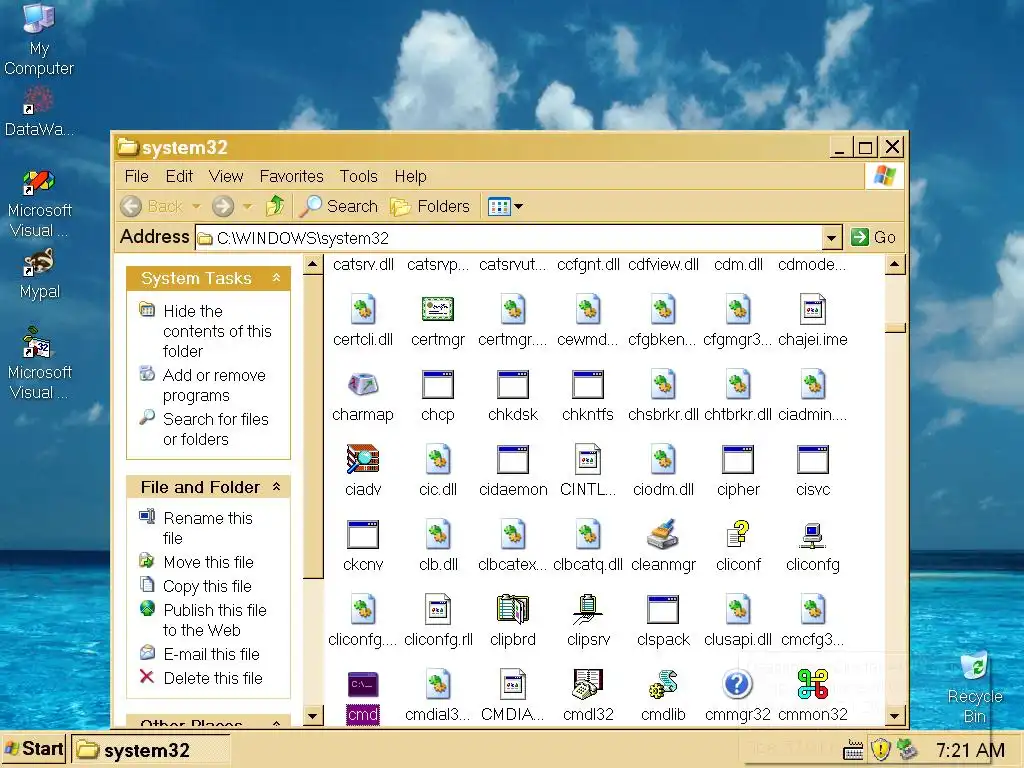Collapse the Other Places panel
Viewport: 1024px width, 768px height.
(276, 722)
